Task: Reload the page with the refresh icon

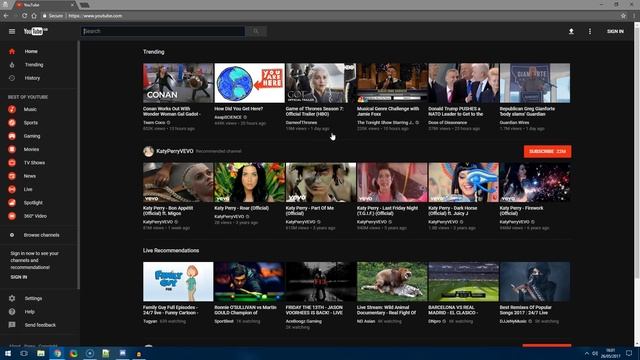Action: click(24, 16)
